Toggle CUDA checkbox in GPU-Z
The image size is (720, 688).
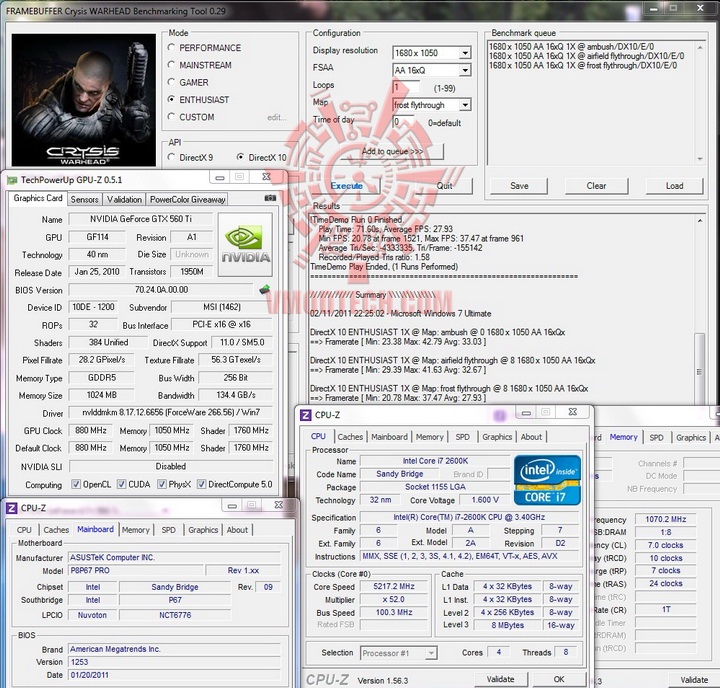pos(122,484)
